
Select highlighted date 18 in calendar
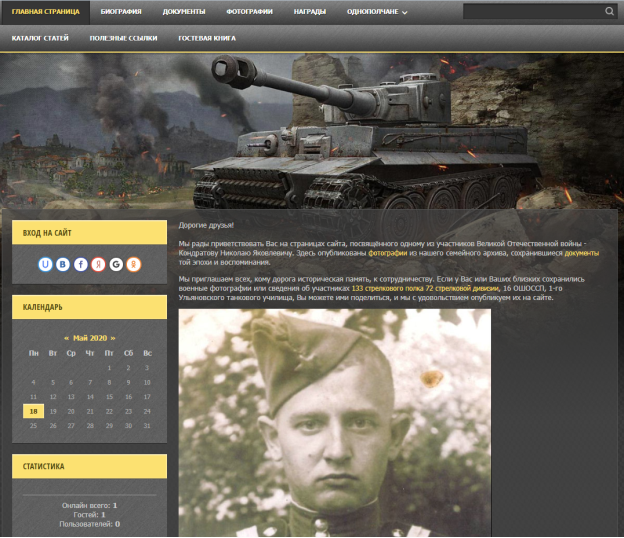click(33, 411)
